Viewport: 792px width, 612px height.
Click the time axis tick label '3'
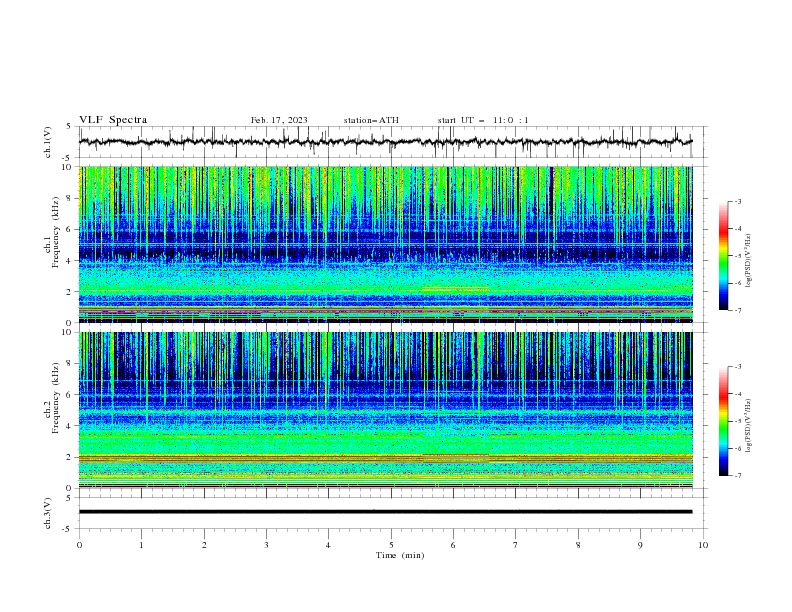(266, 545)
